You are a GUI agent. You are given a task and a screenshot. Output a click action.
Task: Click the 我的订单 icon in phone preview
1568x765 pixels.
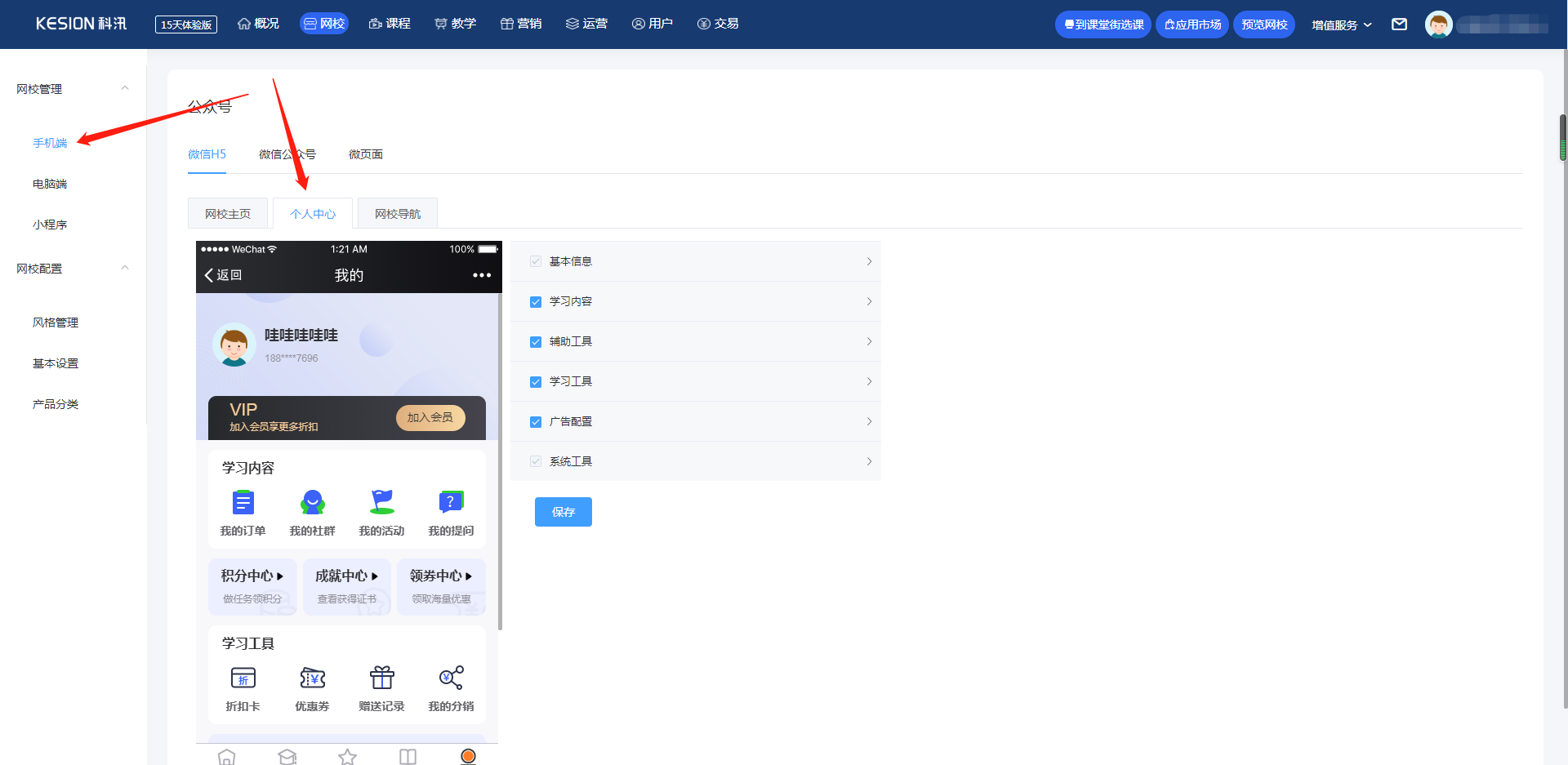pos(243,502)
